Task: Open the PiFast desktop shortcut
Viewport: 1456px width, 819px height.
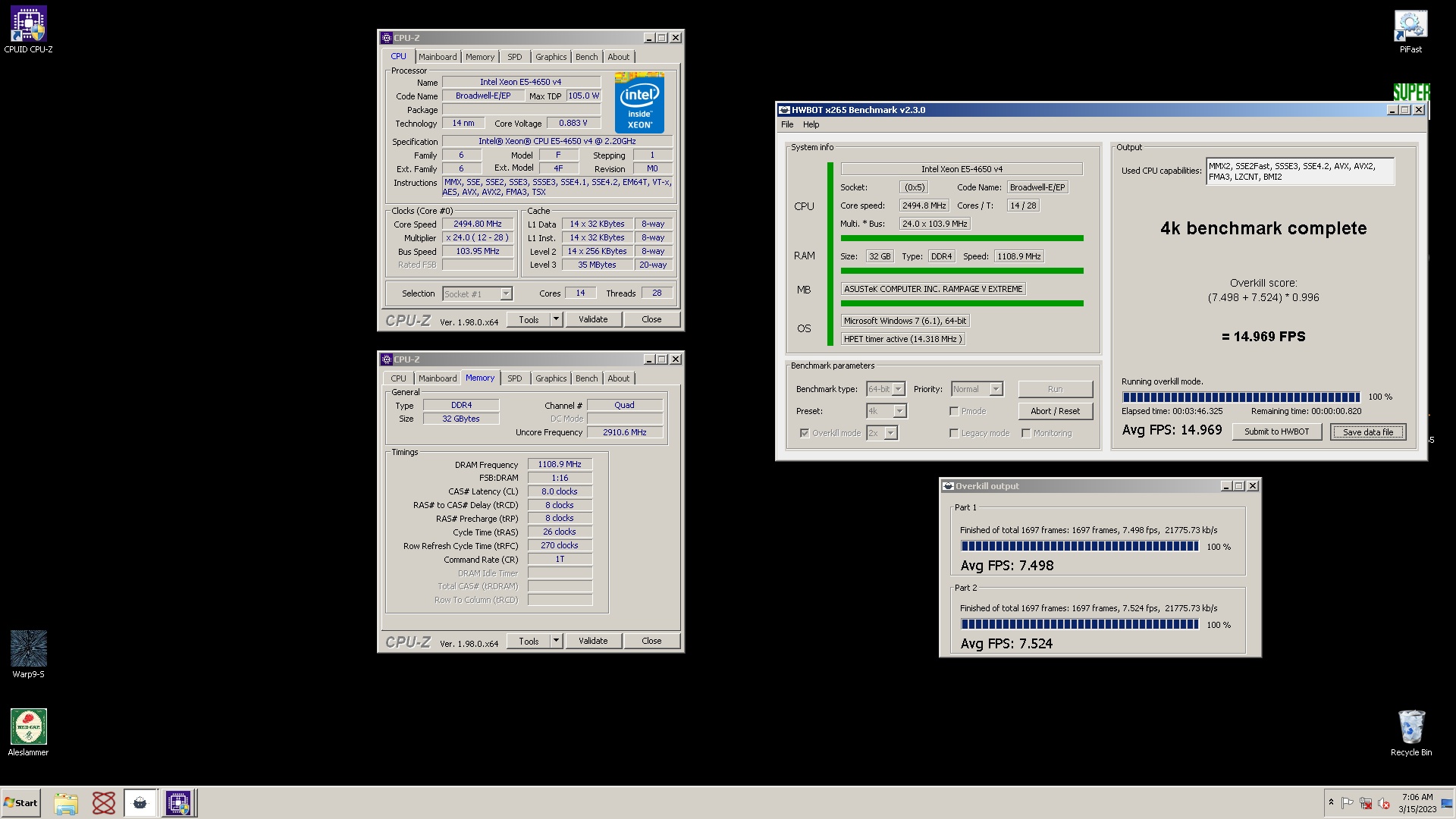Action: [1410, 31]
